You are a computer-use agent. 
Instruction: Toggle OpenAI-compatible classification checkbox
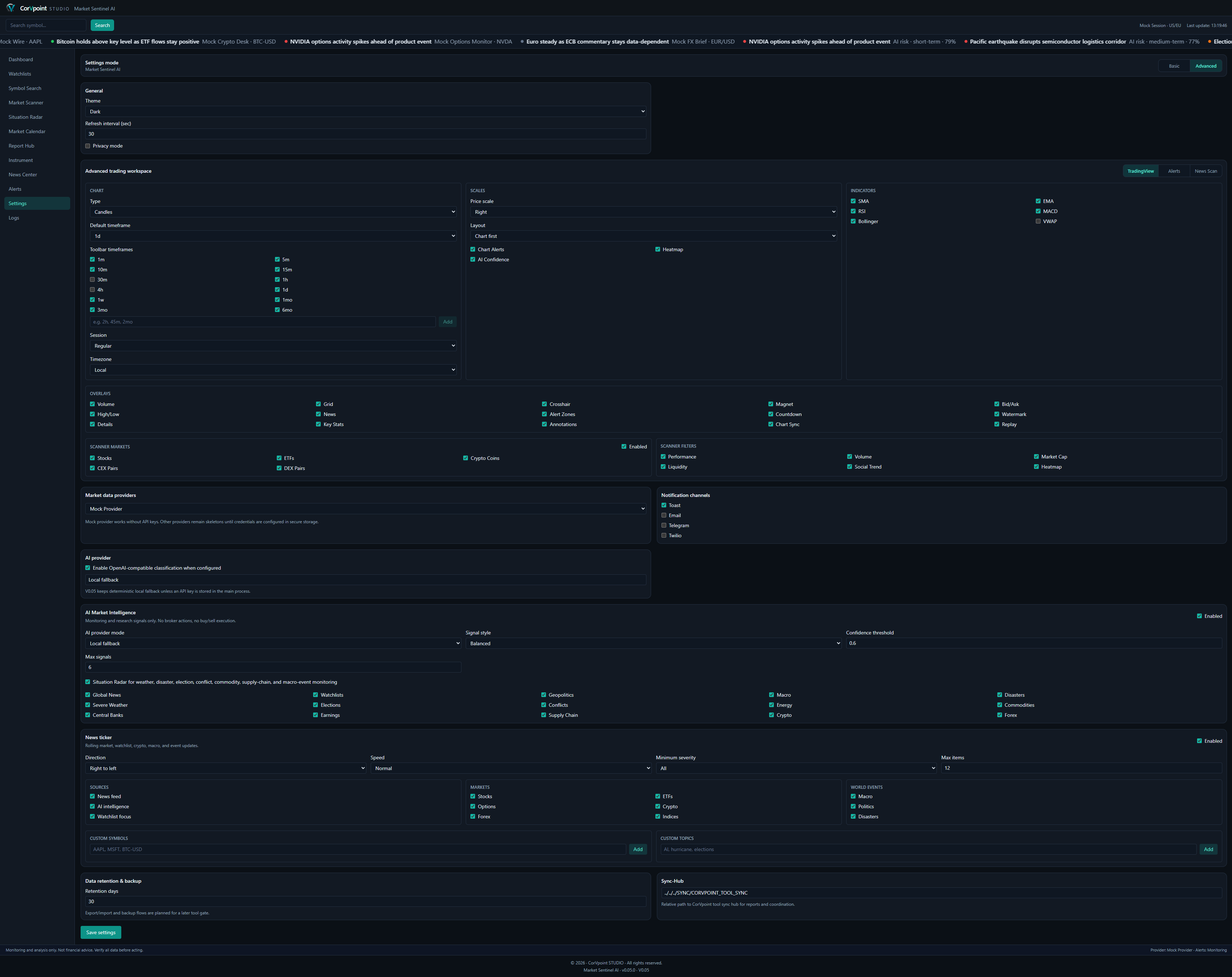tap(88, 568)
